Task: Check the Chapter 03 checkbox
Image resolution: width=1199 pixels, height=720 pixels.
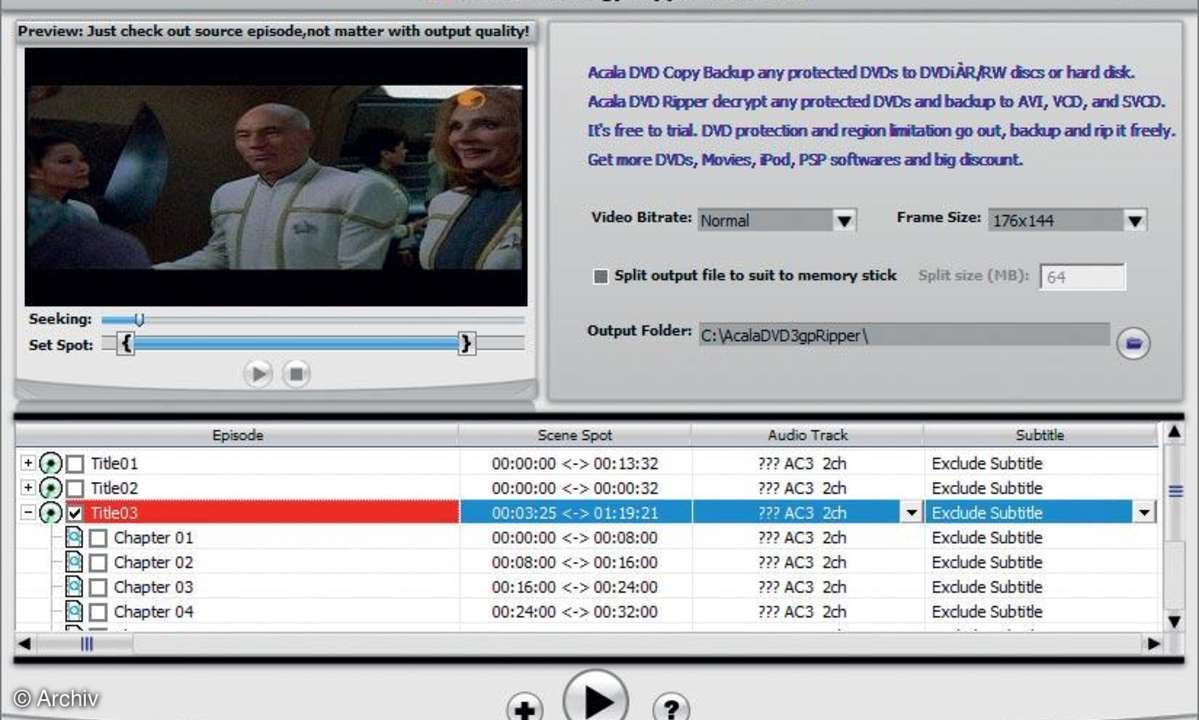Action: pyautogui.click(x=98, y=588)
